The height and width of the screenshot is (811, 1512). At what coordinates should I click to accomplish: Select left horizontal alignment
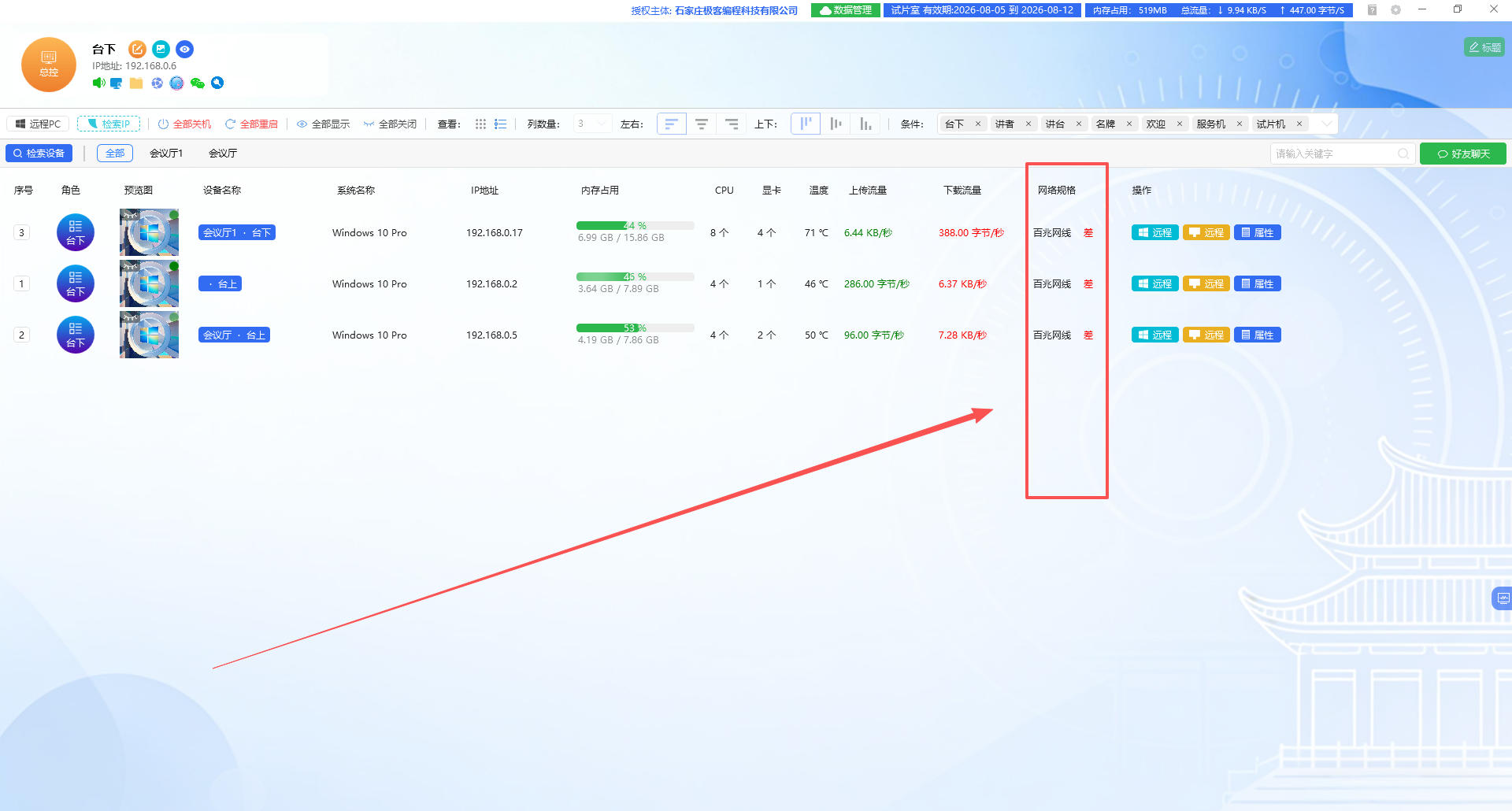coord(671,124)
